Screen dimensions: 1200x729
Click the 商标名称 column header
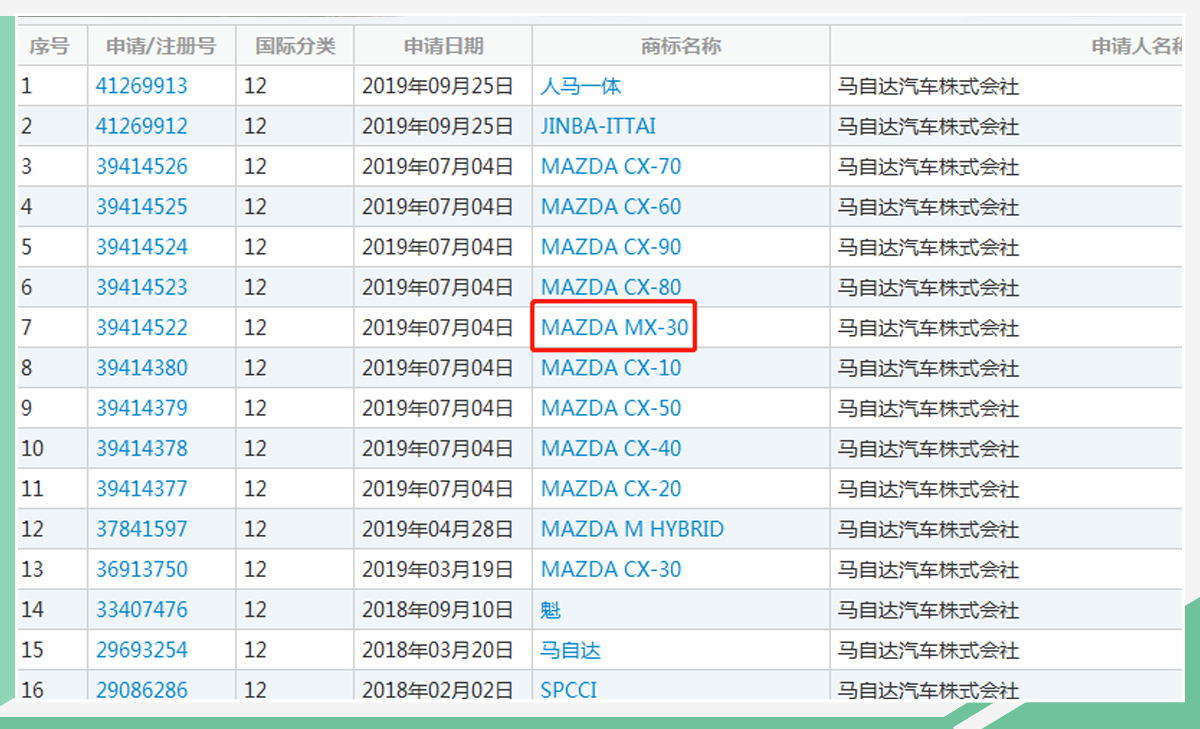click(x=681, y=46)
